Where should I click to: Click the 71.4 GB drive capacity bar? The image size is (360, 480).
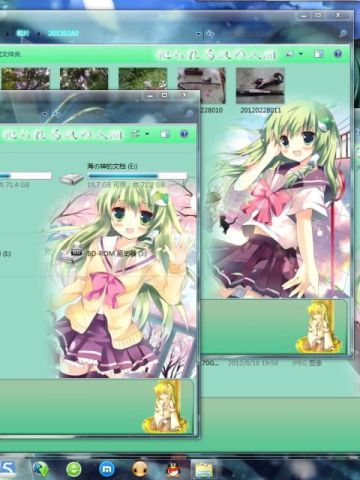click(x=26, y=176)
